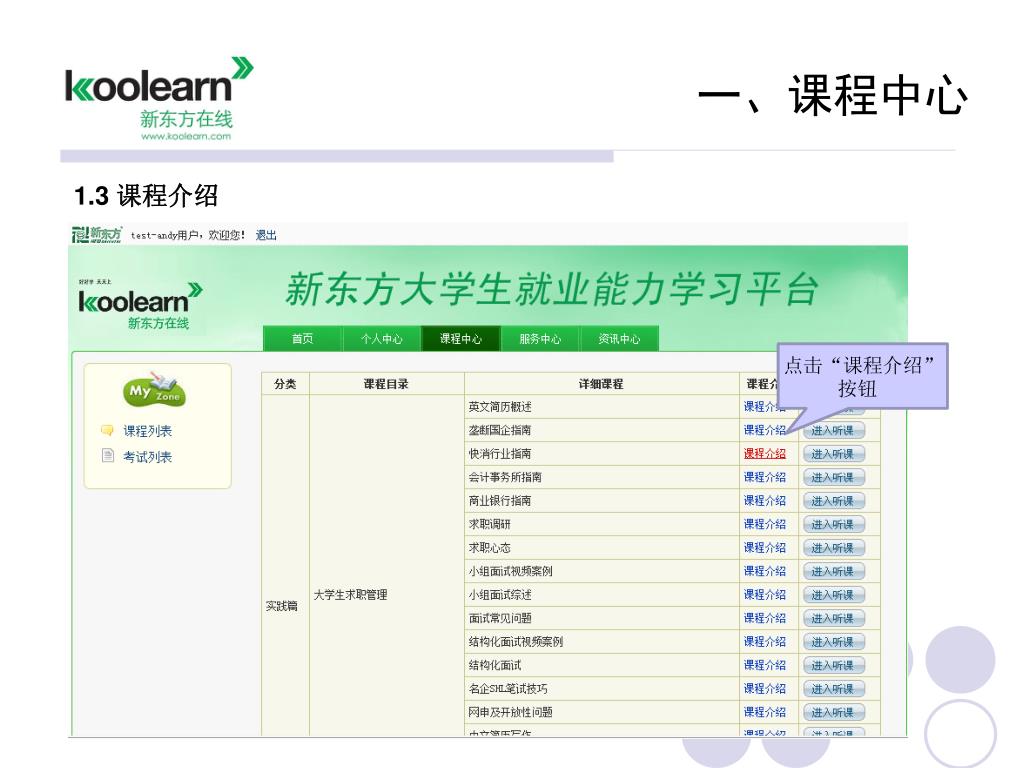Click 进入听课 for 小组面试综述
Viewport: 1024px width, 768px height.
point(833,595)
